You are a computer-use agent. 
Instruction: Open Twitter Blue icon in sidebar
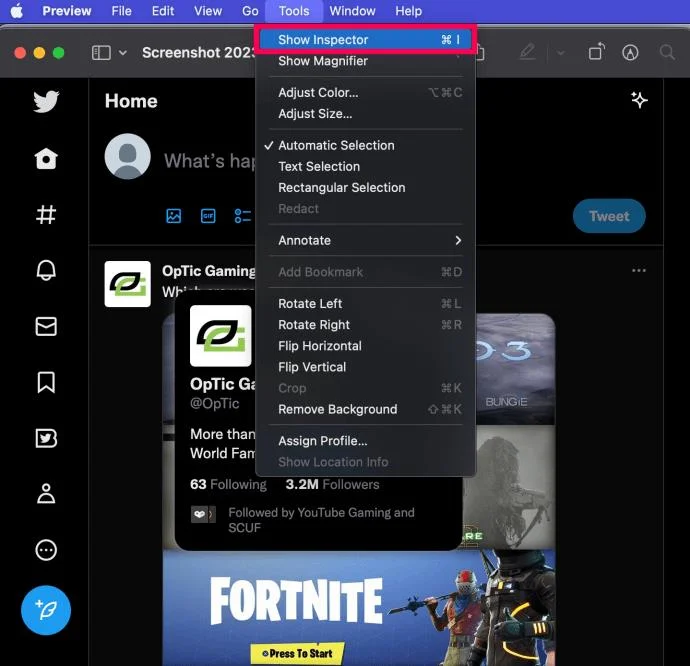46,438
